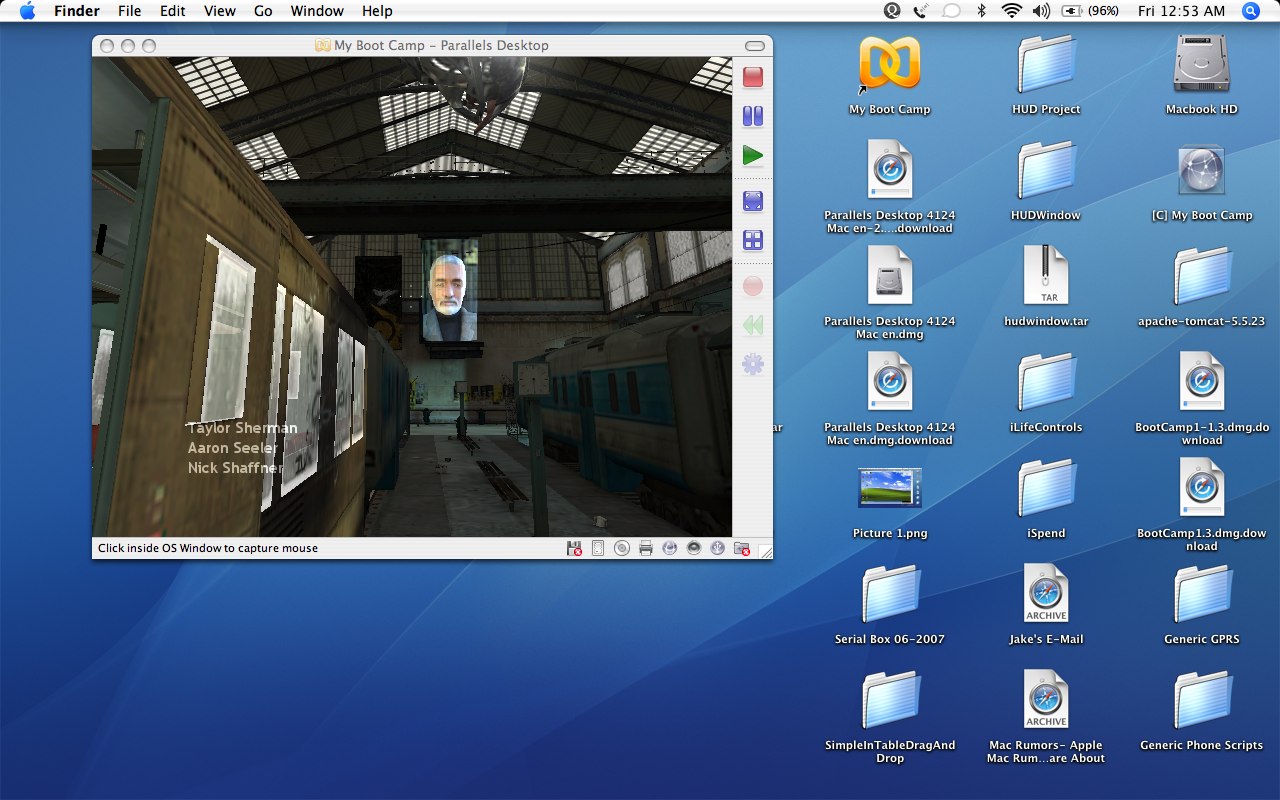Screen dimensions: 1280x800
Task: Open the Wi-Fi AirPort status menu
Action: [x=1012, y=11]
